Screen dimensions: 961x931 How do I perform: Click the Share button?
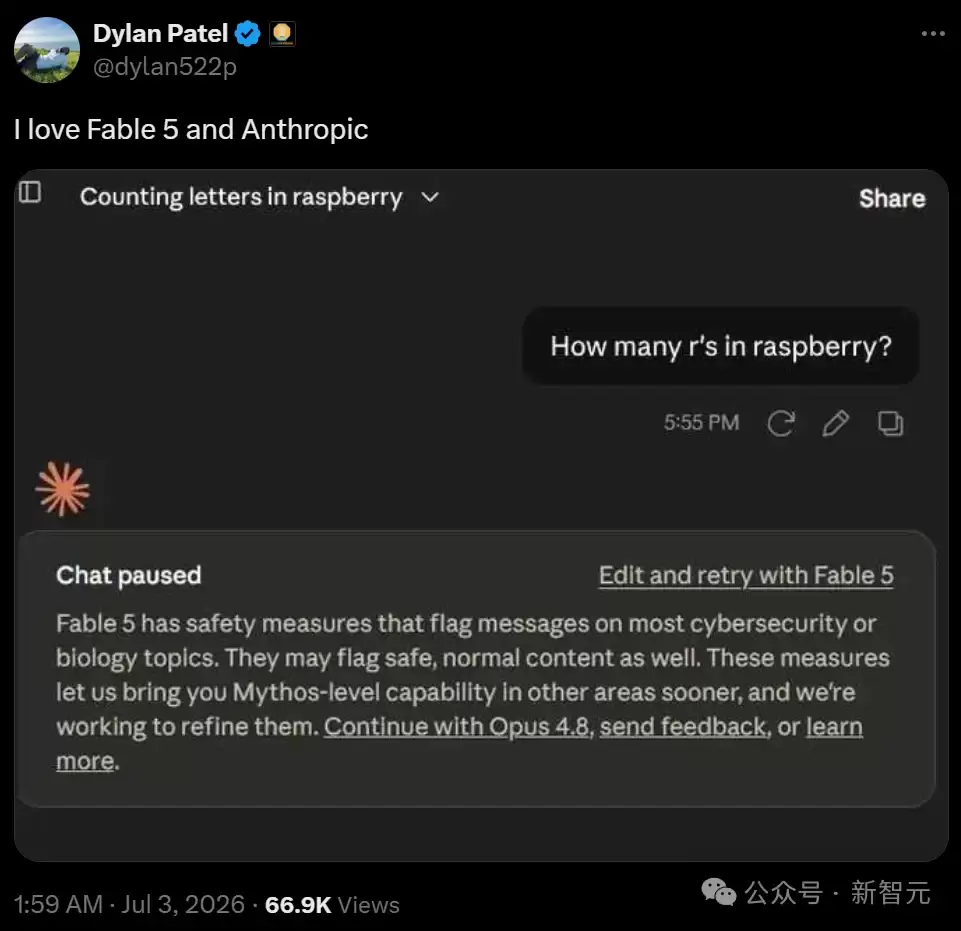(892, 199)
